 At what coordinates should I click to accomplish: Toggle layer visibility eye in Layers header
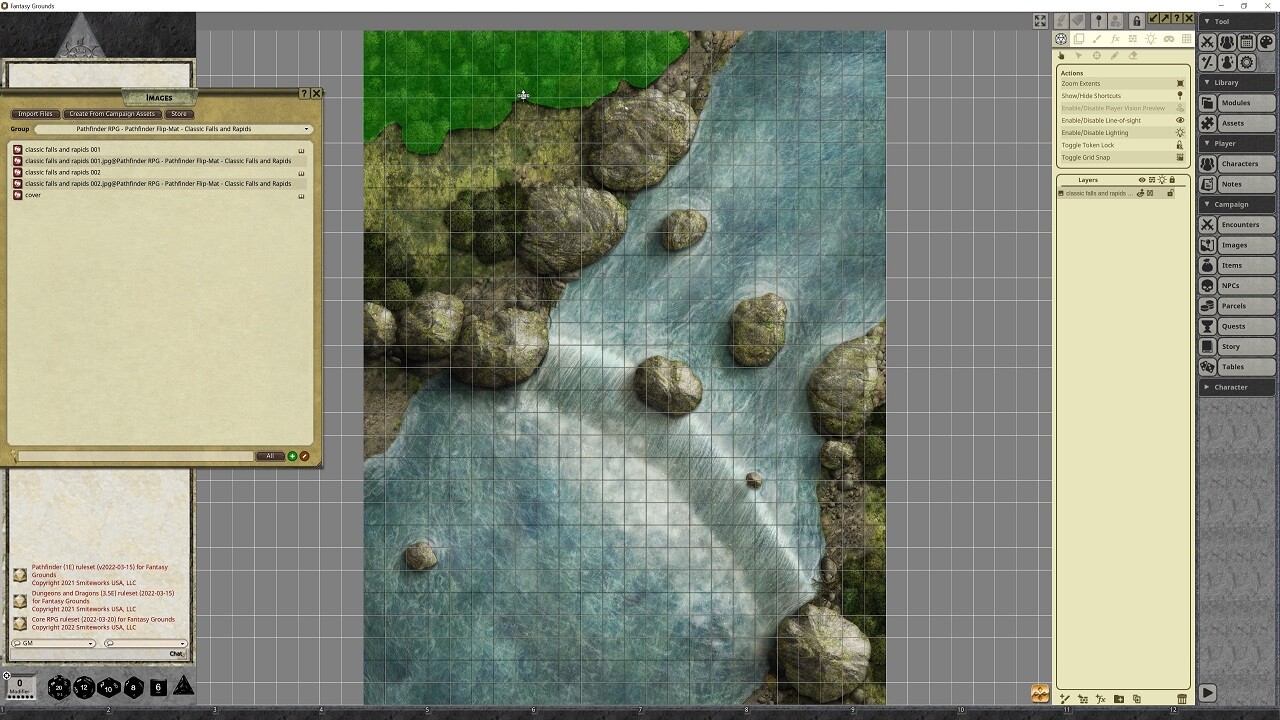coord(1142,180)
